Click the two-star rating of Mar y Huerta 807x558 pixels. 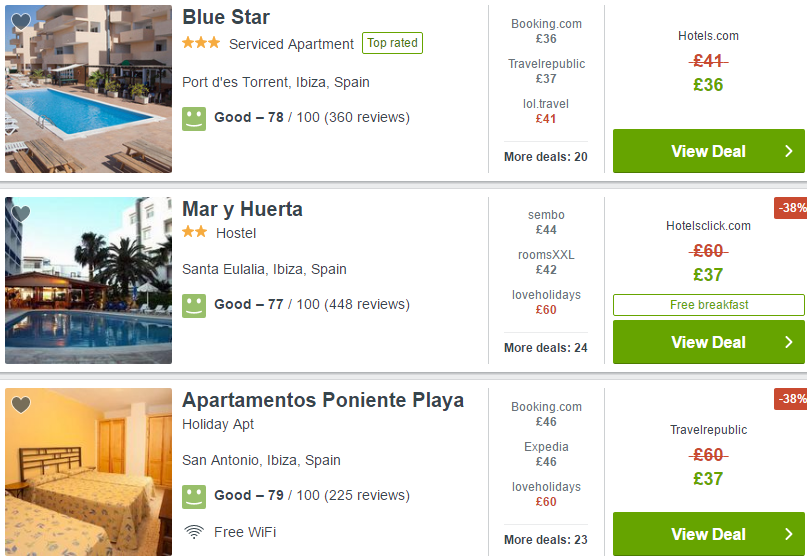[195, 232]
